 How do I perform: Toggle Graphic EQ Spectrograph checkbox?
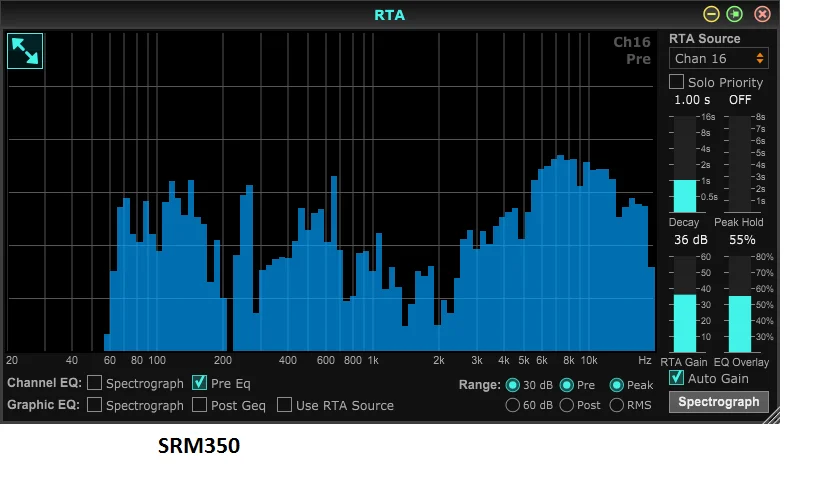point(94,405)
